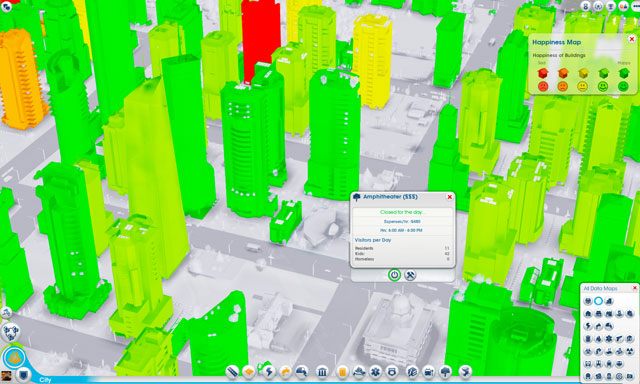Image resolution: width=640 pixels, height=384 pixels.
Task: Select the lightning Power map in Data Maps panel
Action: pyautogui.click(x=588, y=326)
